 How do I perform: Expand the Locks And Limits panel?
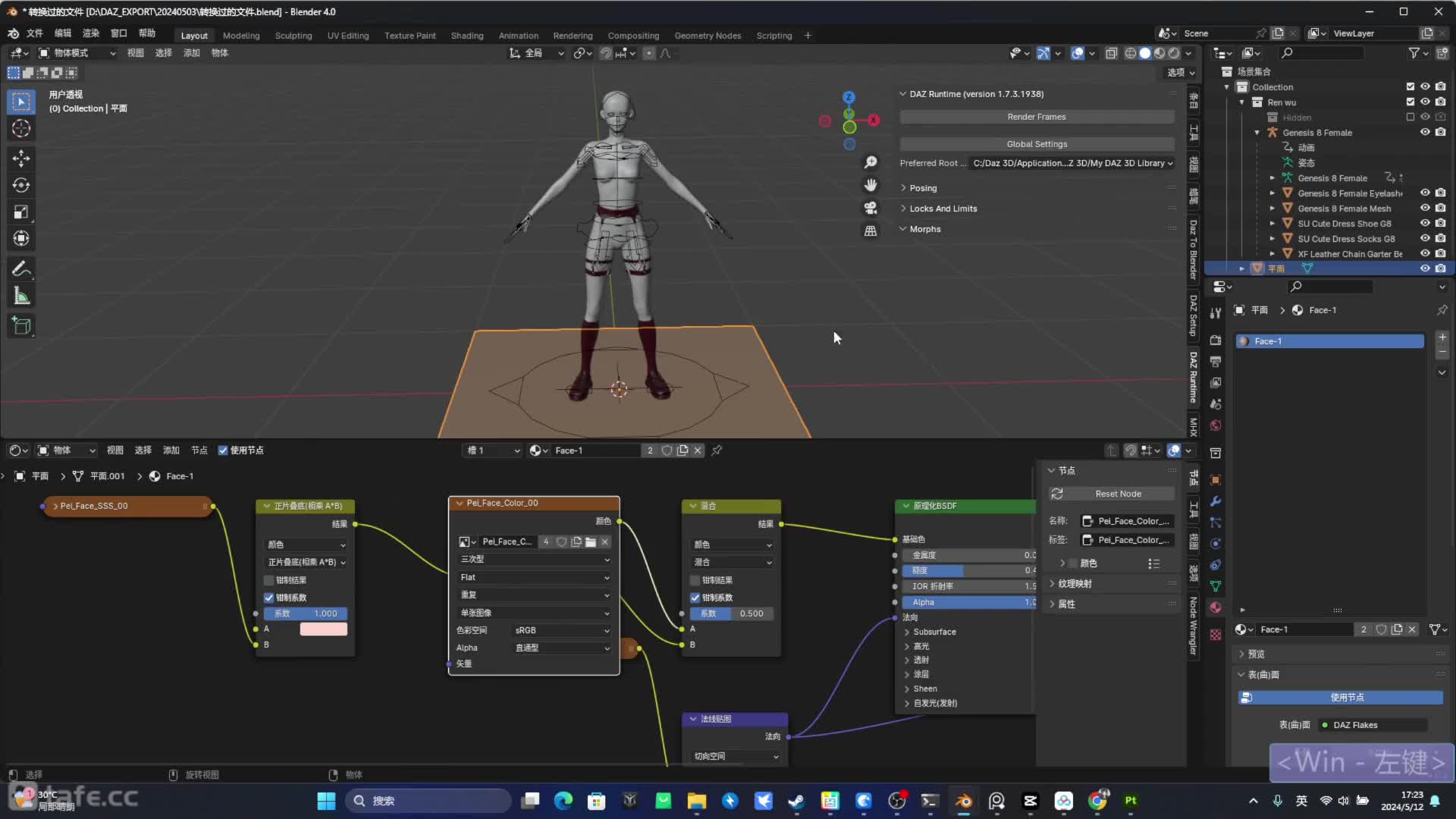click(x=943, y=209)
